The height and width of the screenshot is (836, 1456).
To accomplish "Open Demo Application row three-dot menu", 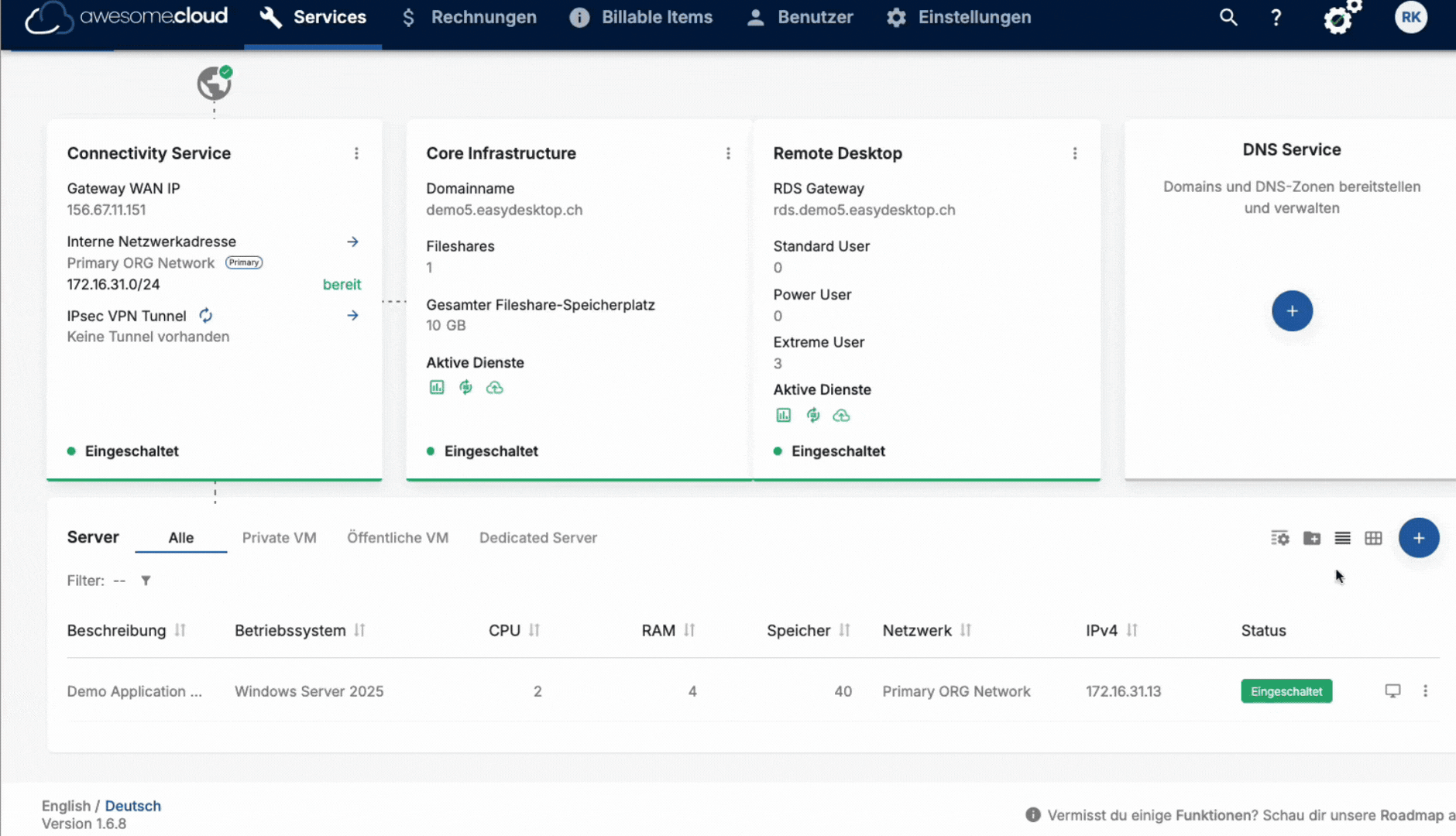I will (1425, 691).
